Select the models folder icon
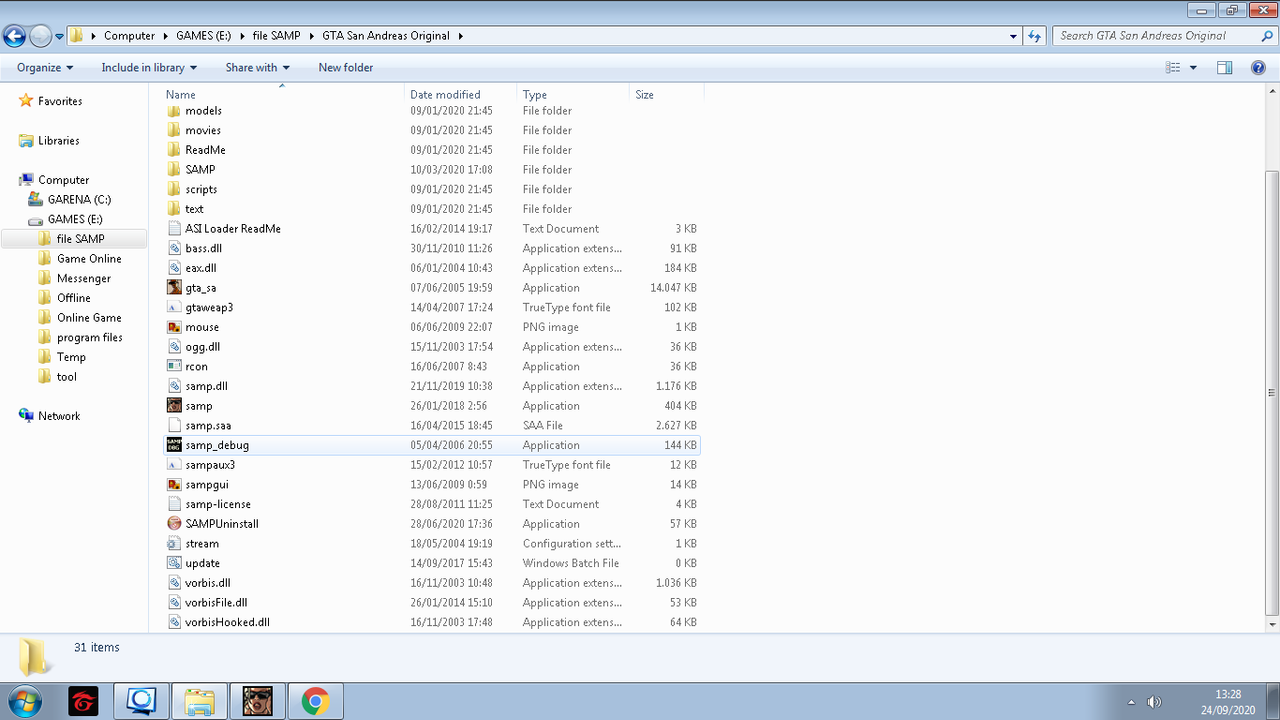The height and width of the screenshot is (720, 1280). click(174, 111)
